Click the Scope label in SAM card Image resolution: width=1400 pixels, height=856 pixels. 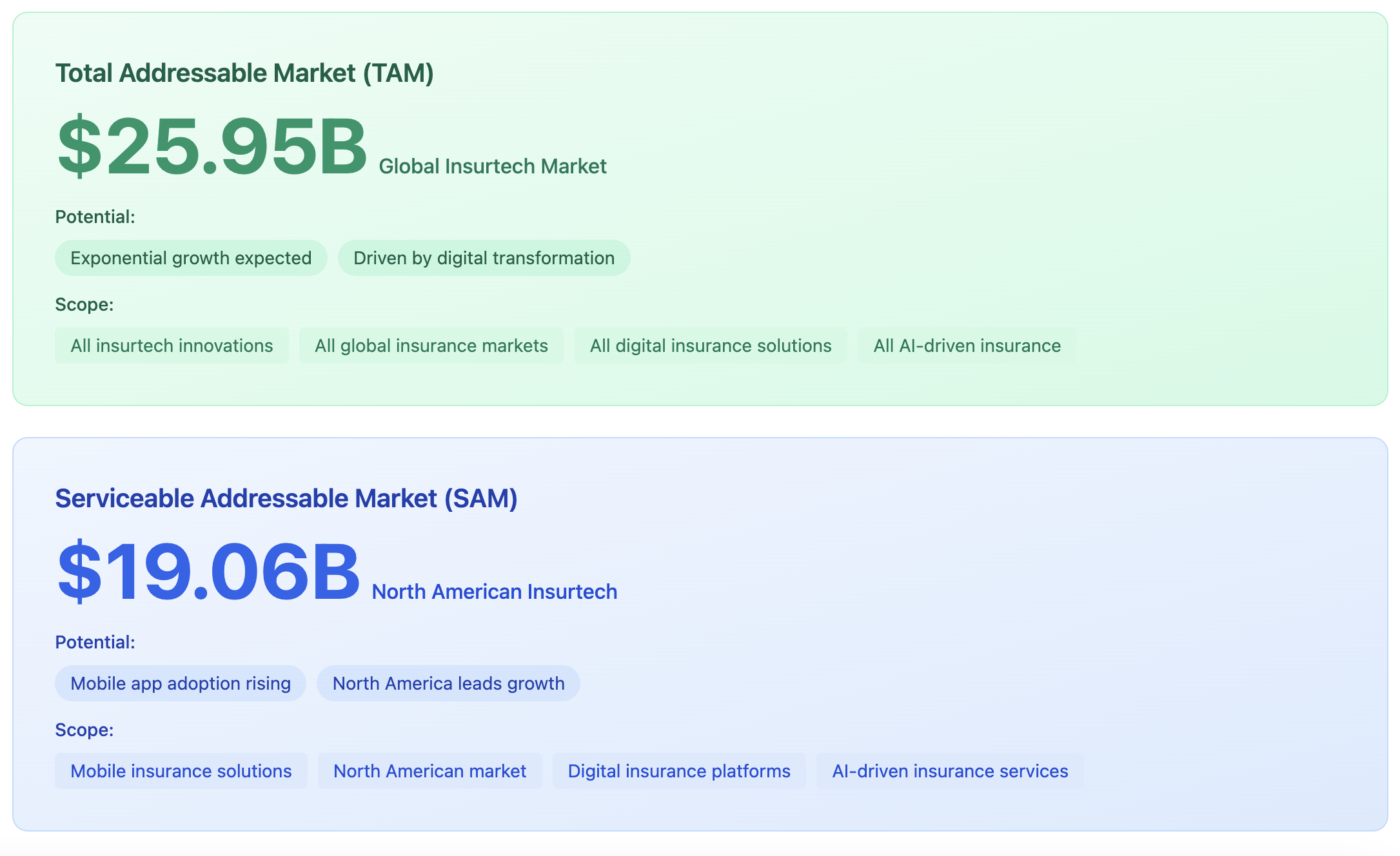(x=84, y=730)
